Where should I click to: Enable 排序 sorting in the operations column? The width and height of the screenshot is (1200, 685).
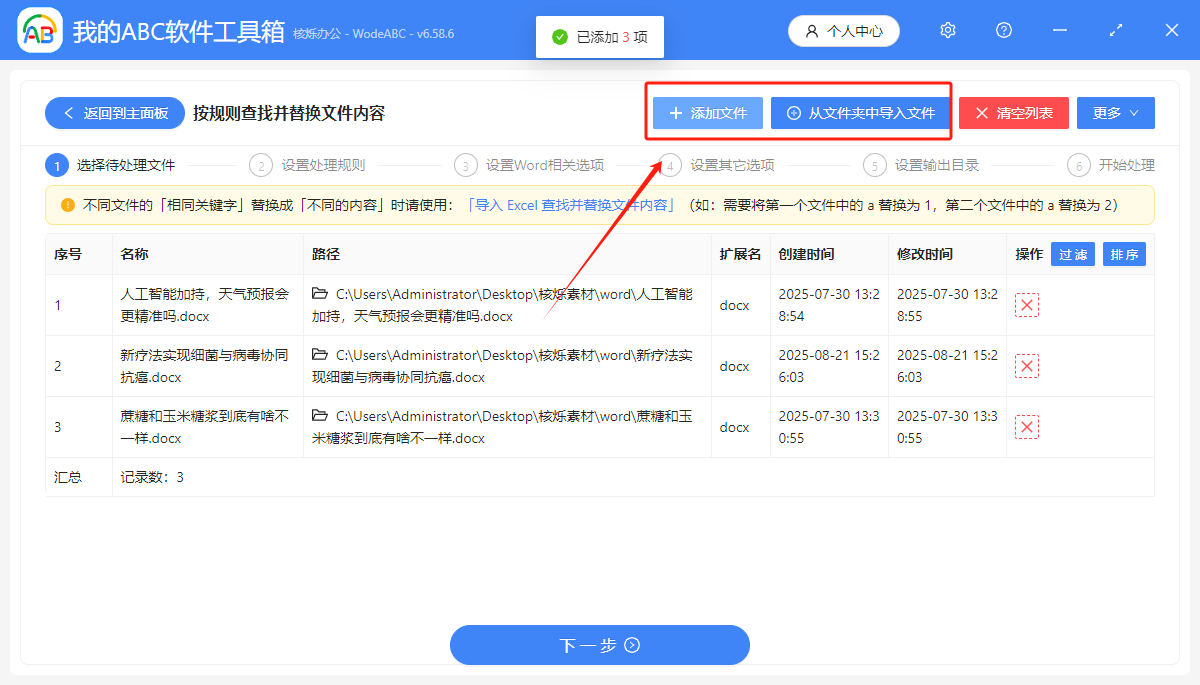click(1124, 254)
